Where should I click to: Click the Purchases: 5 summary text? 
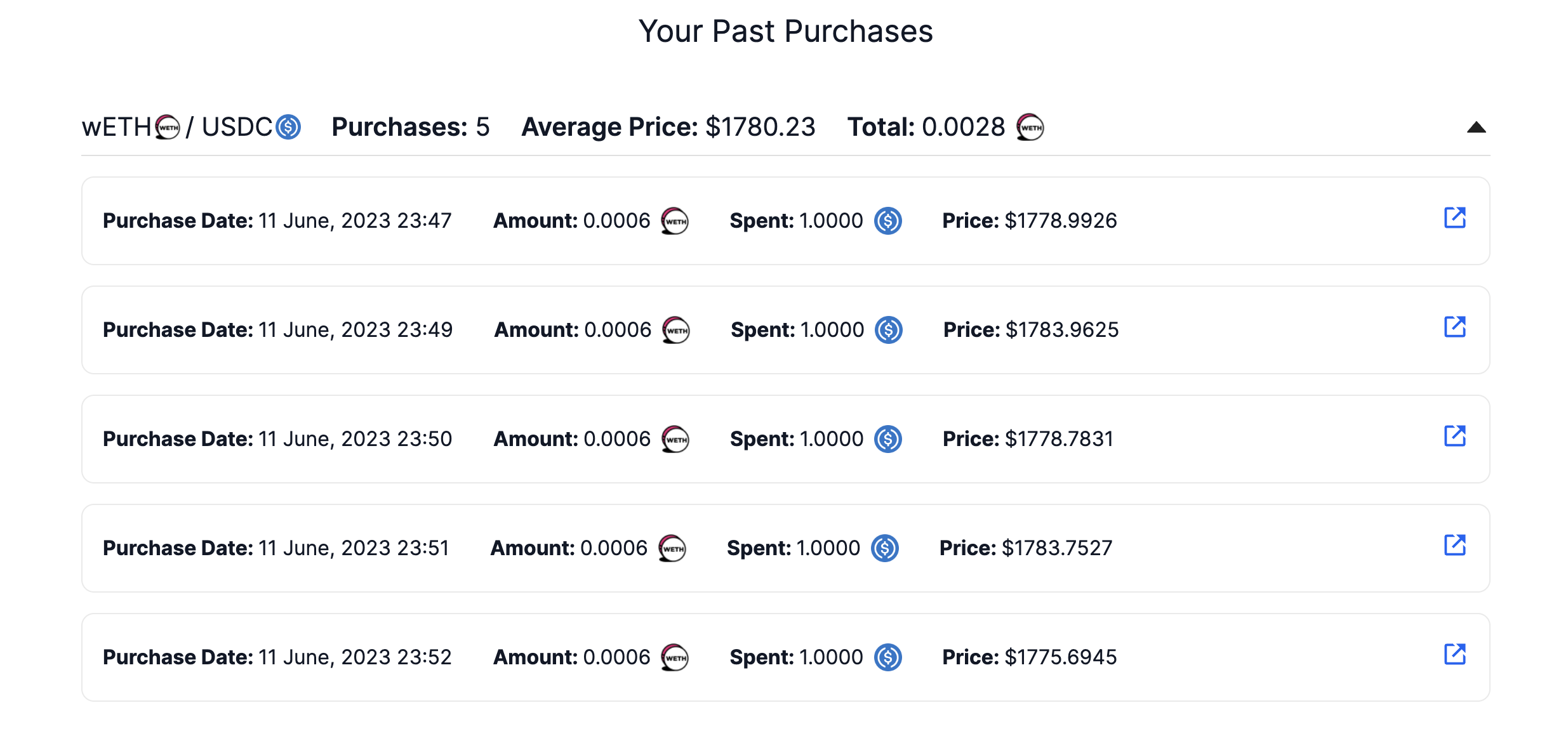[x=410, y=127]
